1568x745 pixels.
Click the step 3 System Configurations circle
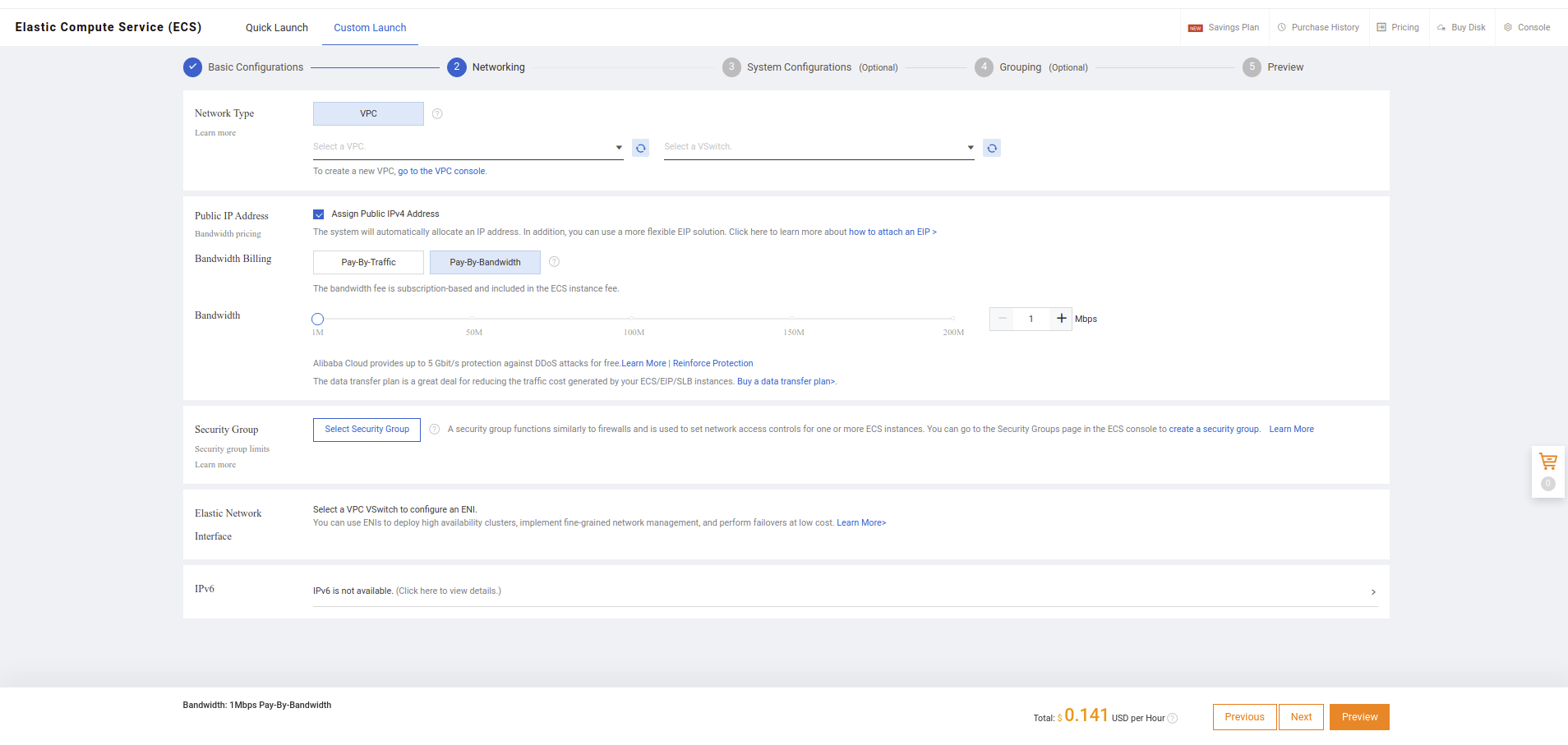pos(731,67)
